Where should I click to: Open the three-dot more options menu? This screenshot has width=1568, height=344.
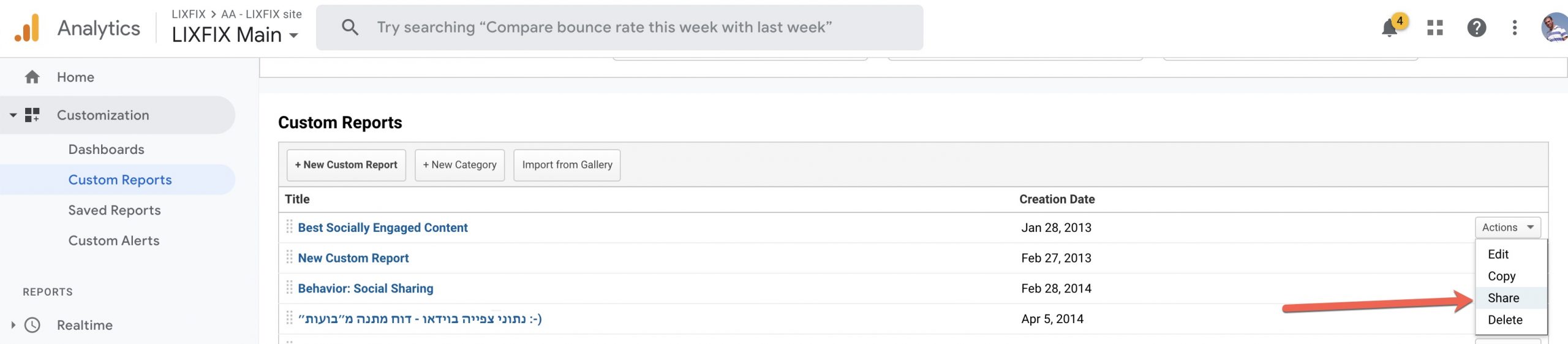[x=1515, y=28]
